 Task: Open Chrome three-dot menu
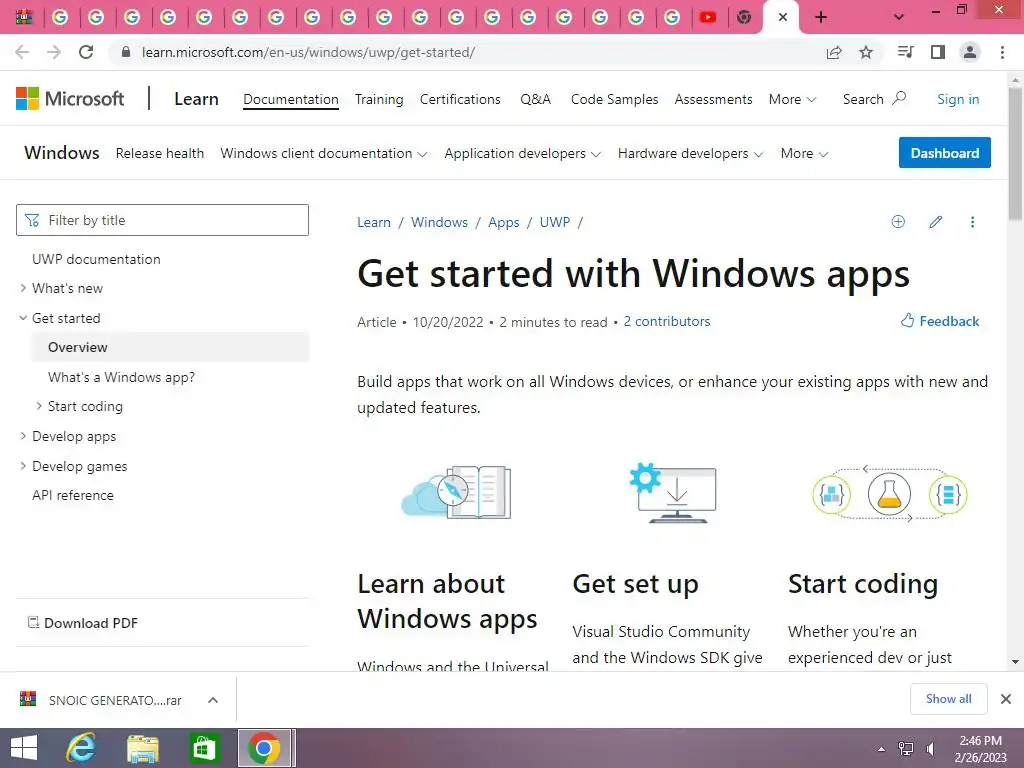(1002, 52)
